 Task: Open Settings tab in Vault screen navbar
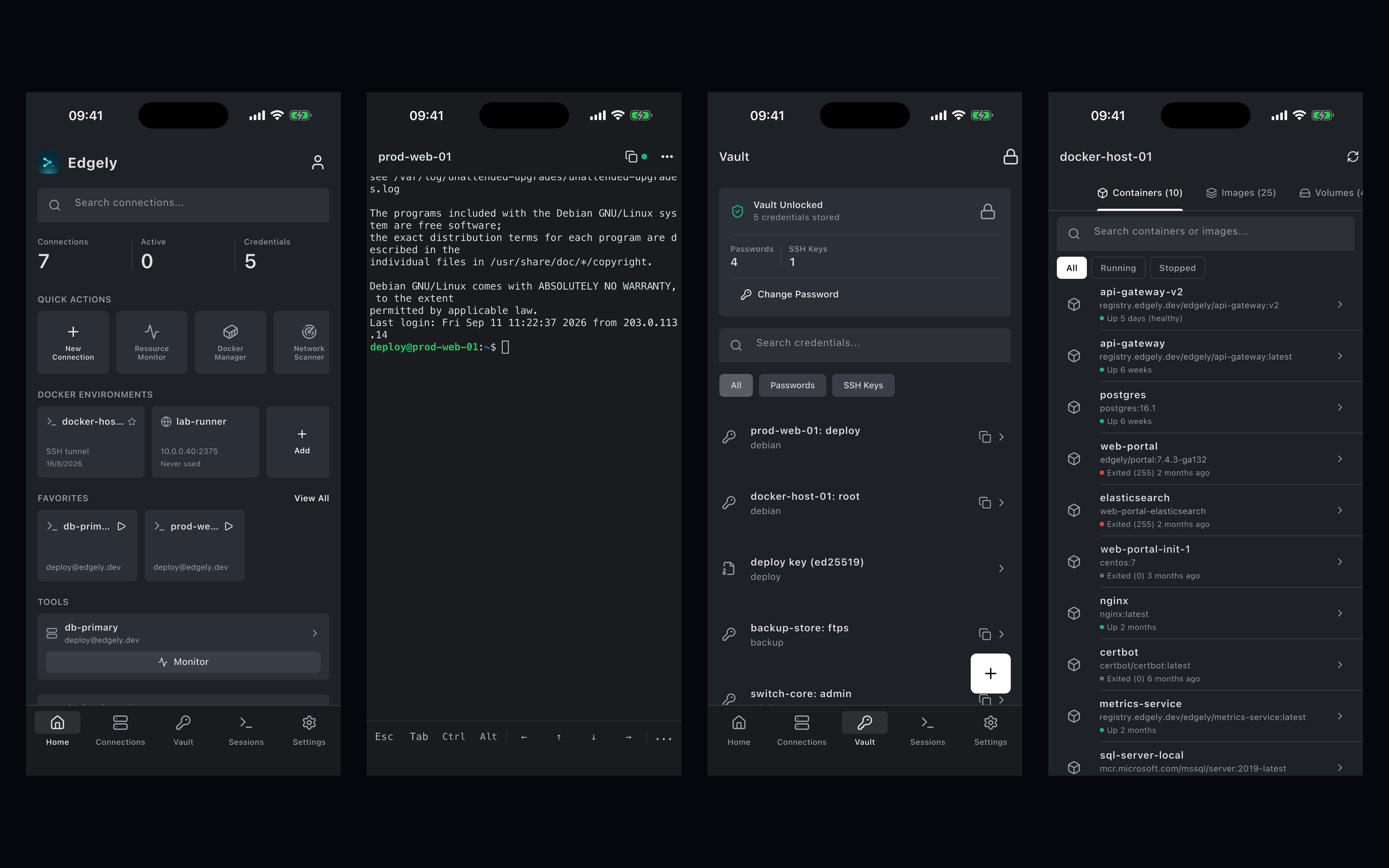pyautogui.click(x=991, y=730)
